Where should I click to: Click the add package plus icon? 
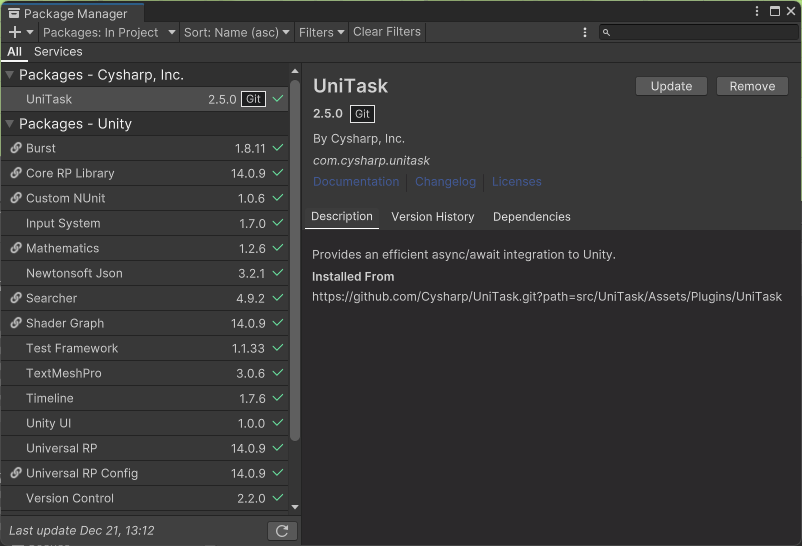pos(15,32)
